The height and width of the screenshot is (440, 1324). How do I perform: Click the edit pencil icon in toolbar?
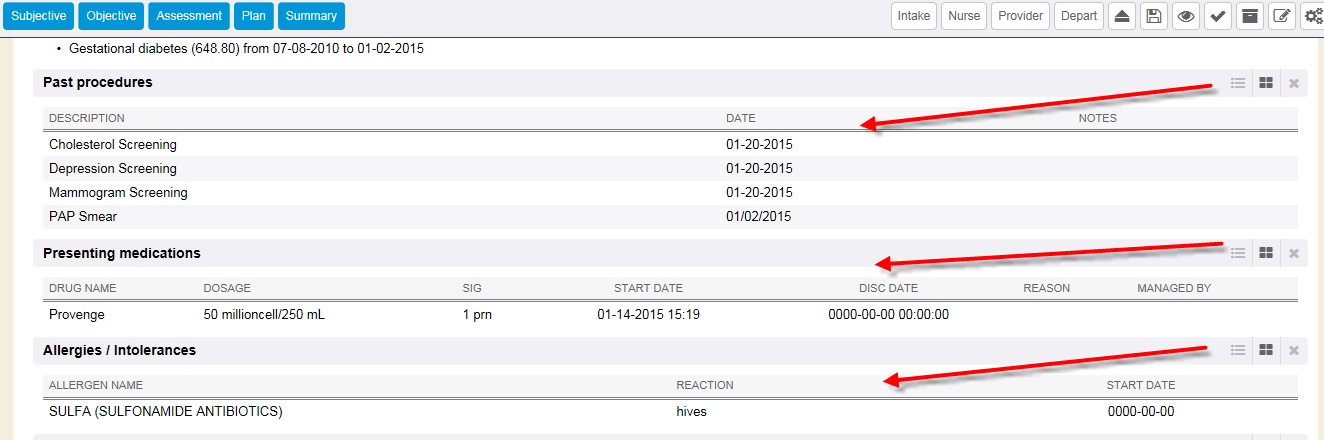click(x=1280, y=16)
